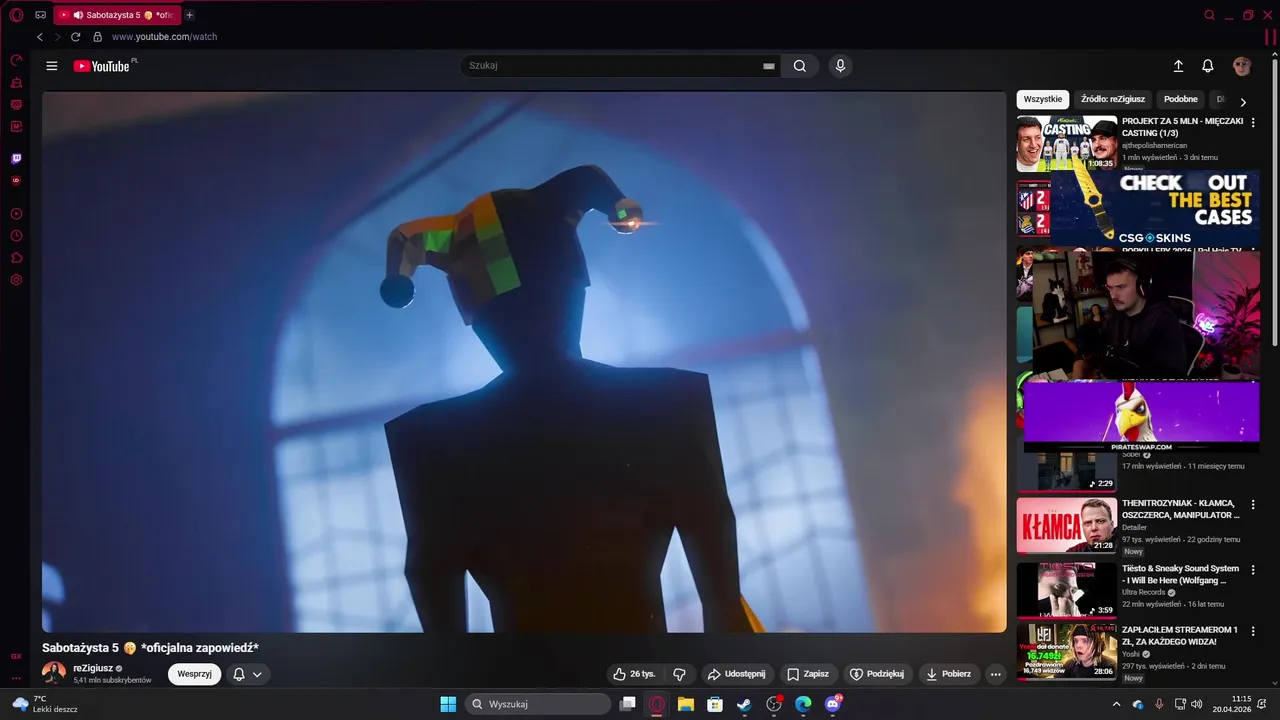Click the Windows taskbar Wyszukaj search box
Screen dimensions: 1280x720
pyautogui.click(x=538, y=704)
